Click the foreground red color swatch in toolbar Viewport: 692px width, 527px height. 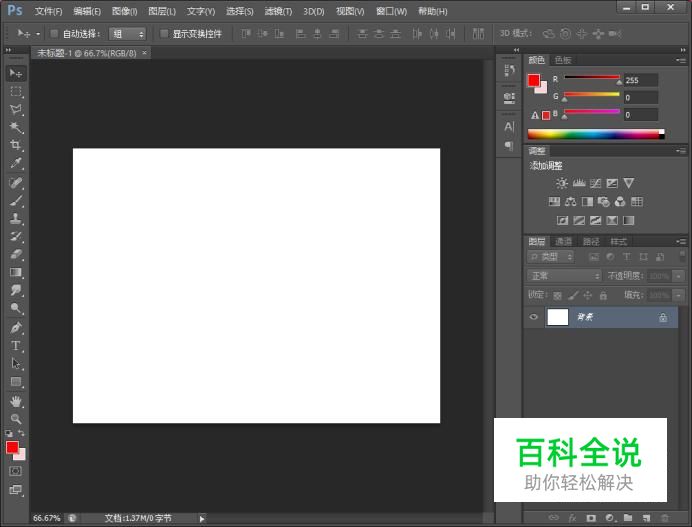click(12, 448)
